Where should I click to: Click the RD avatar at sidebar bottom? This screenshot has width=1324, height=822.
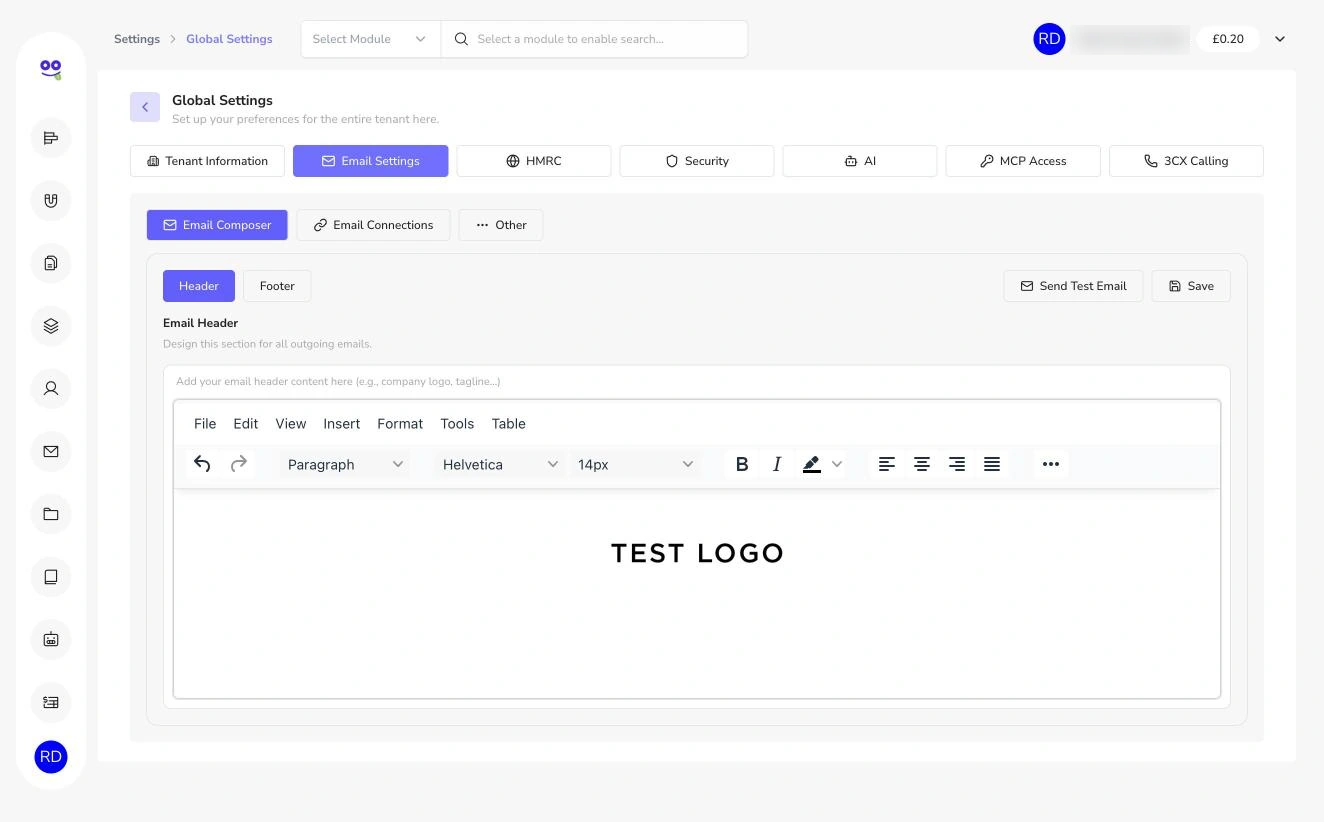tap(51, 757)
